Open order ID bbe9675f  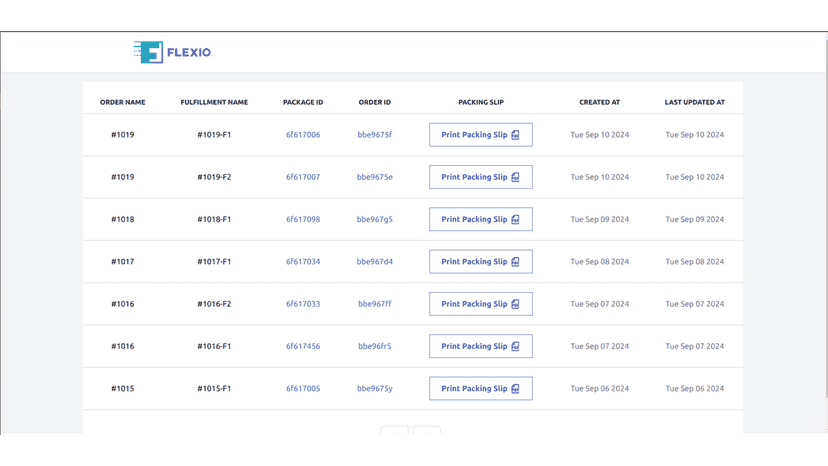coord(375,135)
